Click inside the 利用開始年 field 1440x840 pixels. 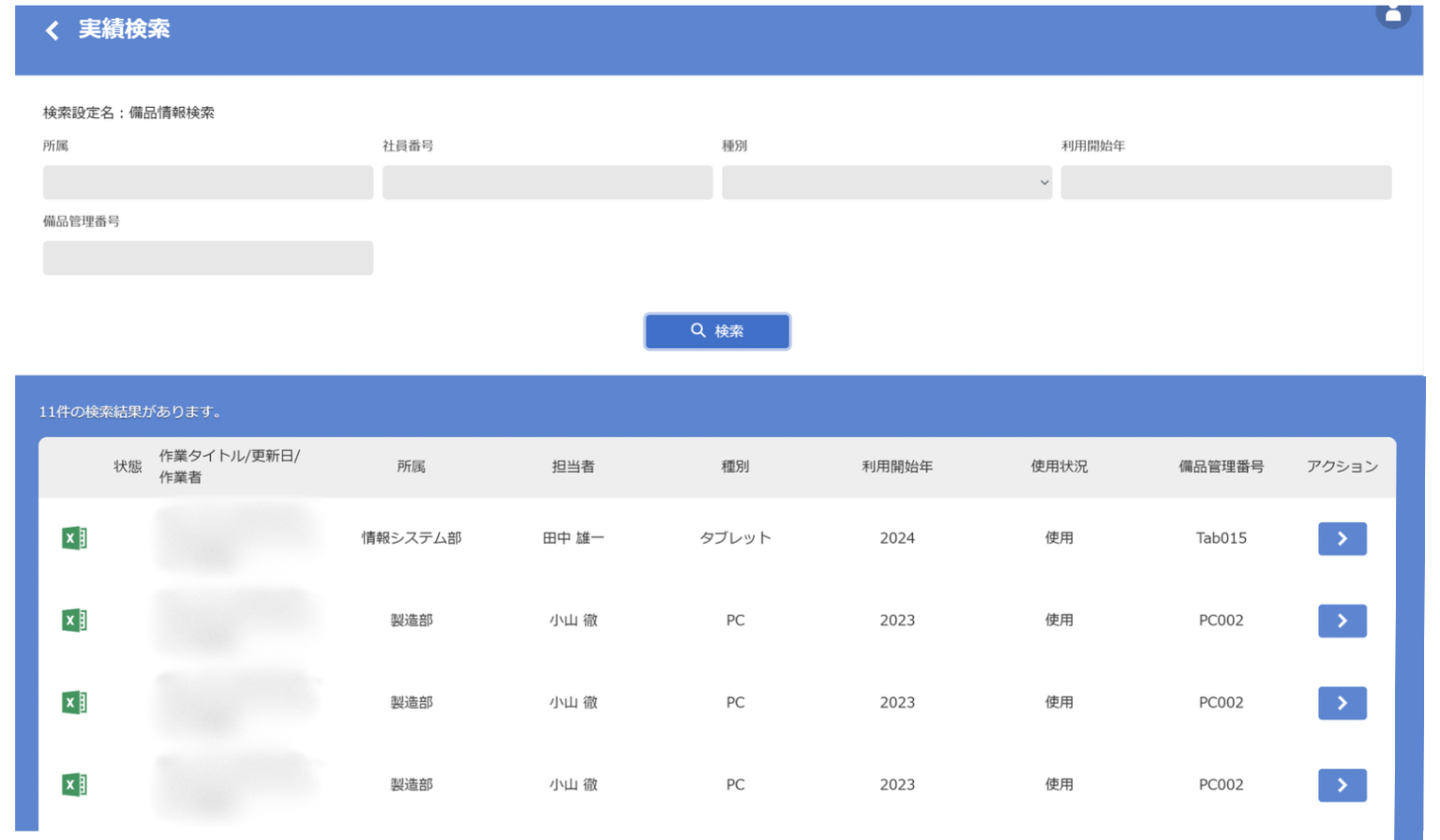[x=1225, y=182]
